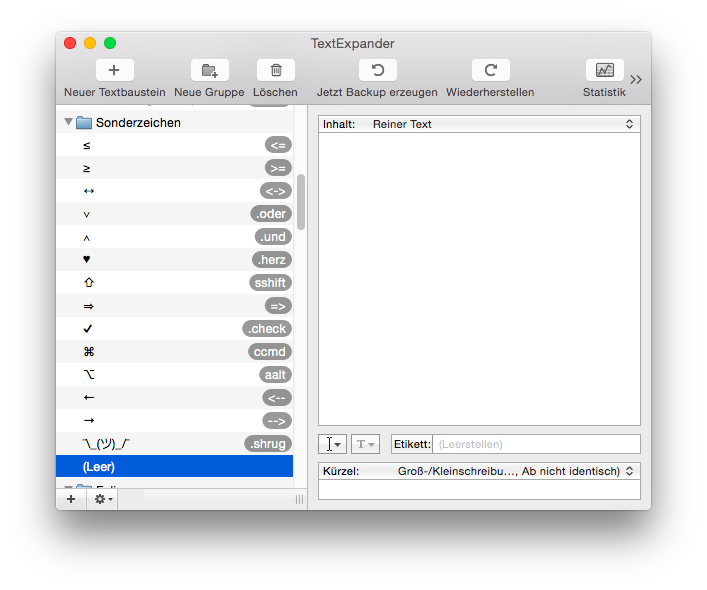Click the Etikett label input field
Image resolution: width=707 pixels, height=590 pixels.
[536, 444]
